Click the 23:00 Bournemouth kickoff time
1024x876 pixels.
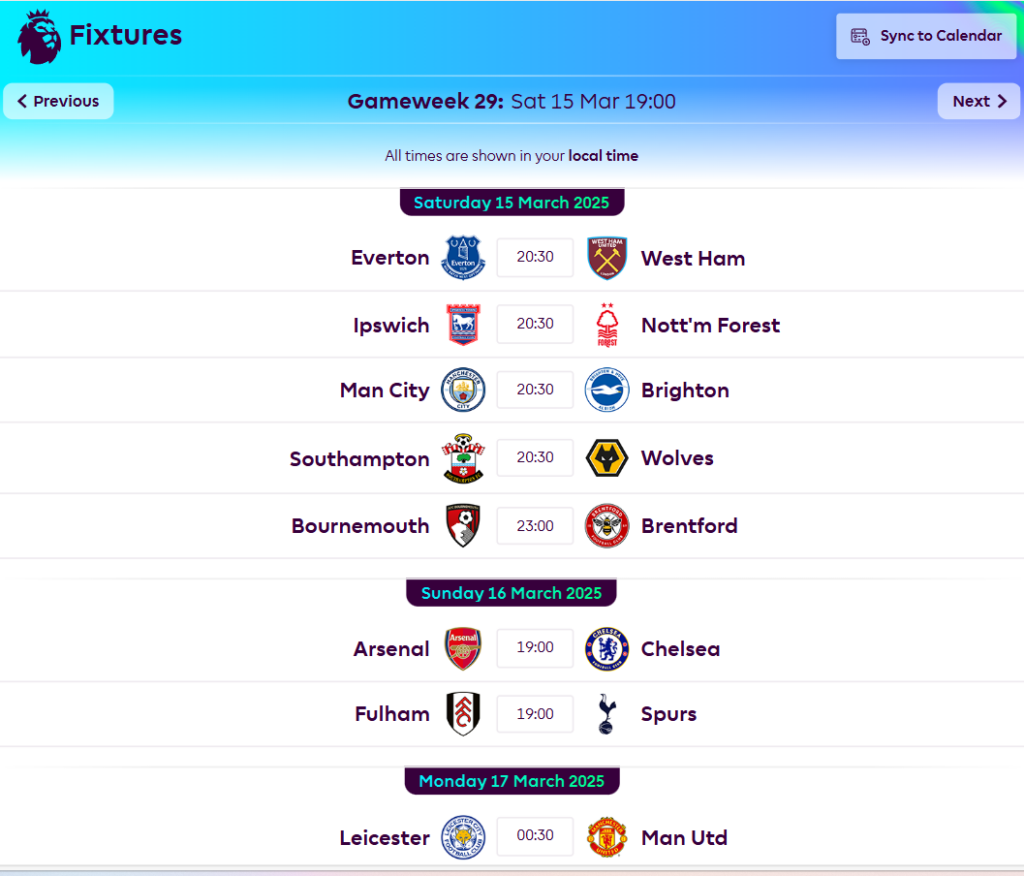(534, 525)
